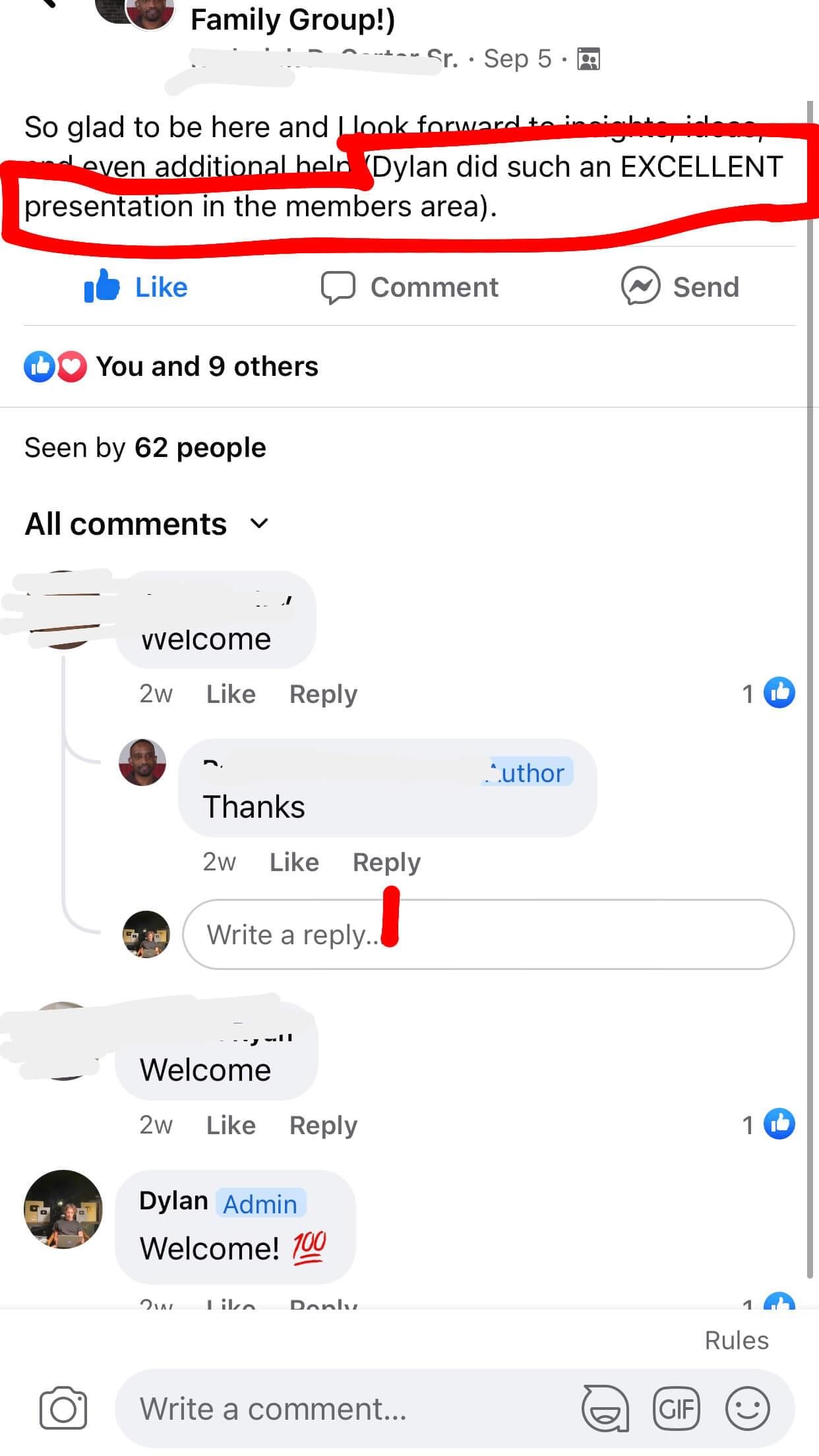Open the GIF picker icon

click(676, 1409)
